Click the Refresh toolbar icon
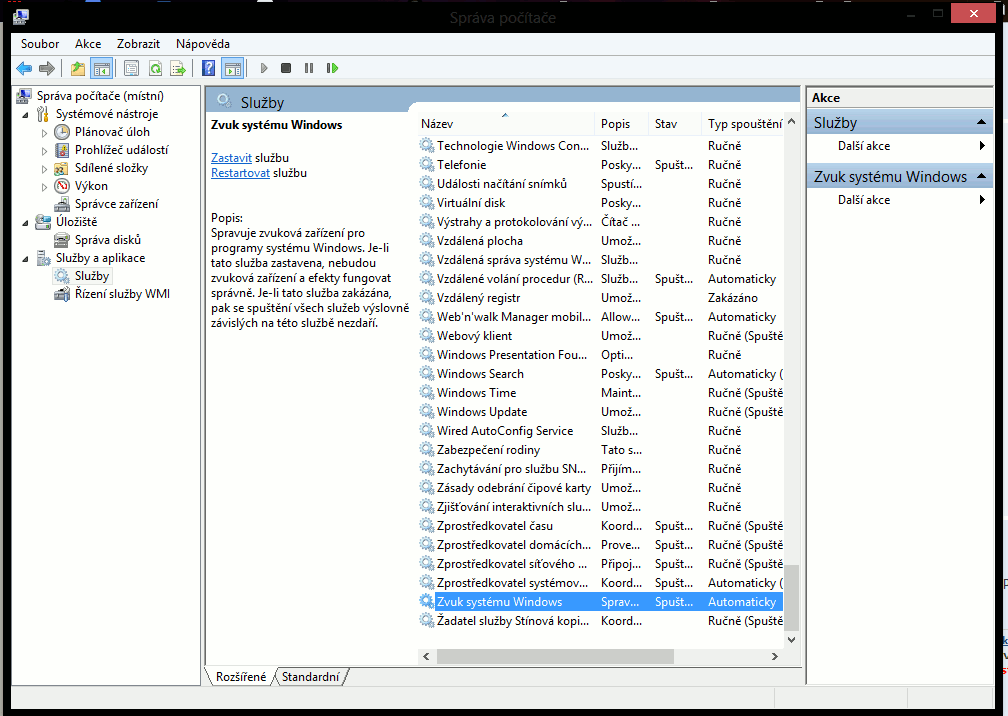 [155, 68]
